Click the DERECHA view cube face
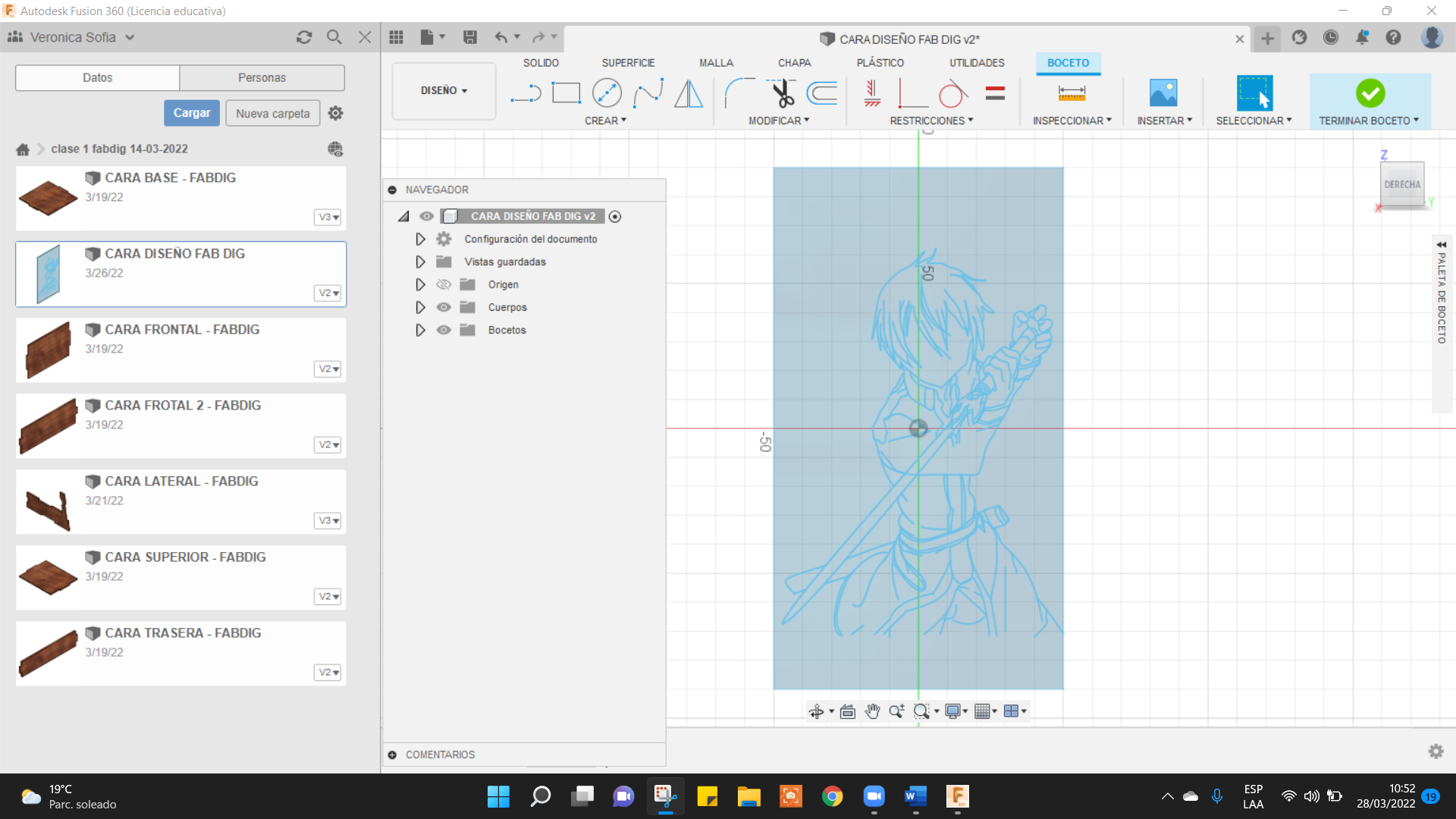This screenshot has height=819, width=1456. coord(1401,184)
